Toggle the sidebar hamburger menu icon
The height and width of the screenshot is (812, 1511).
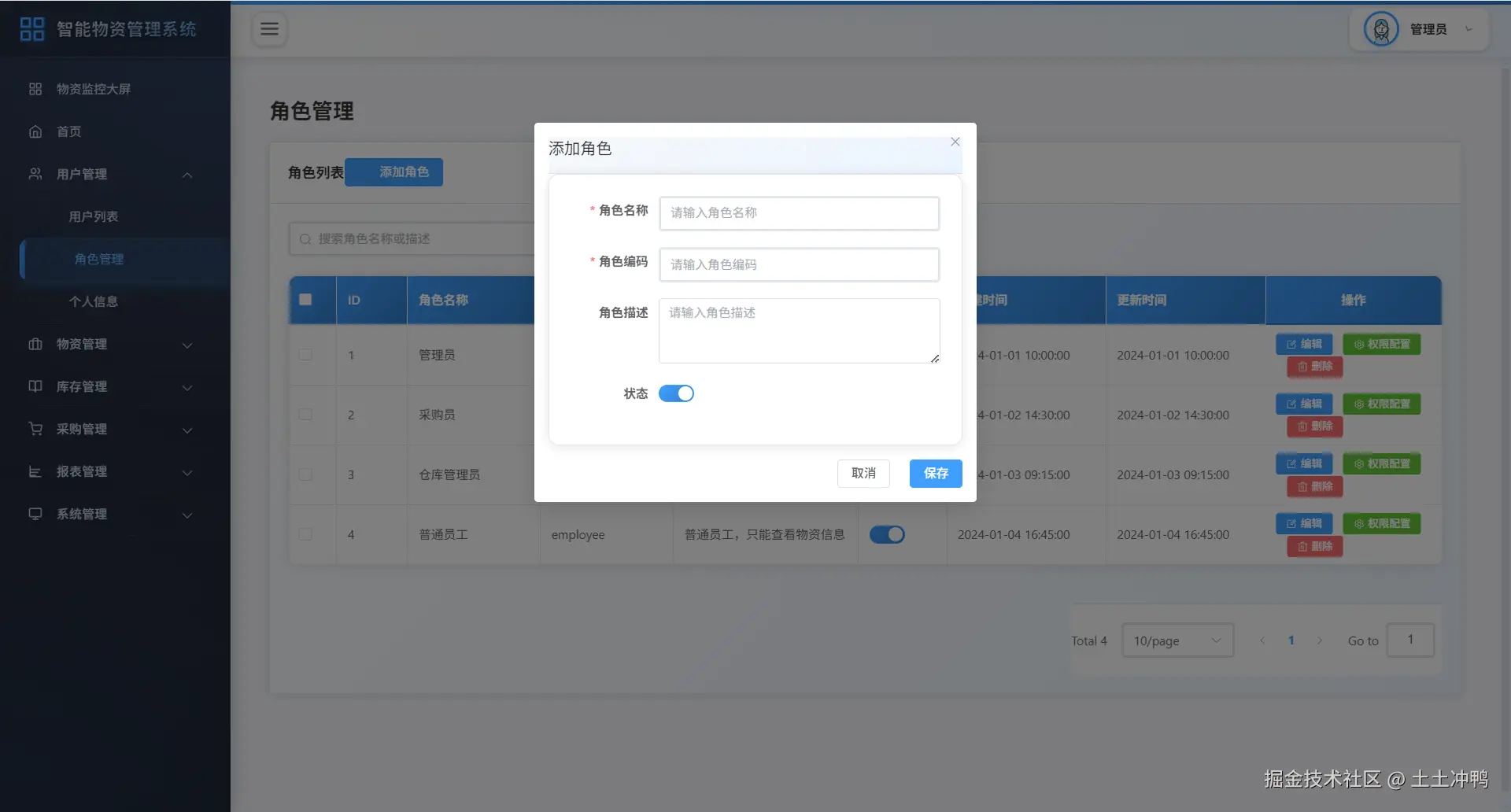tap(270, 29)
